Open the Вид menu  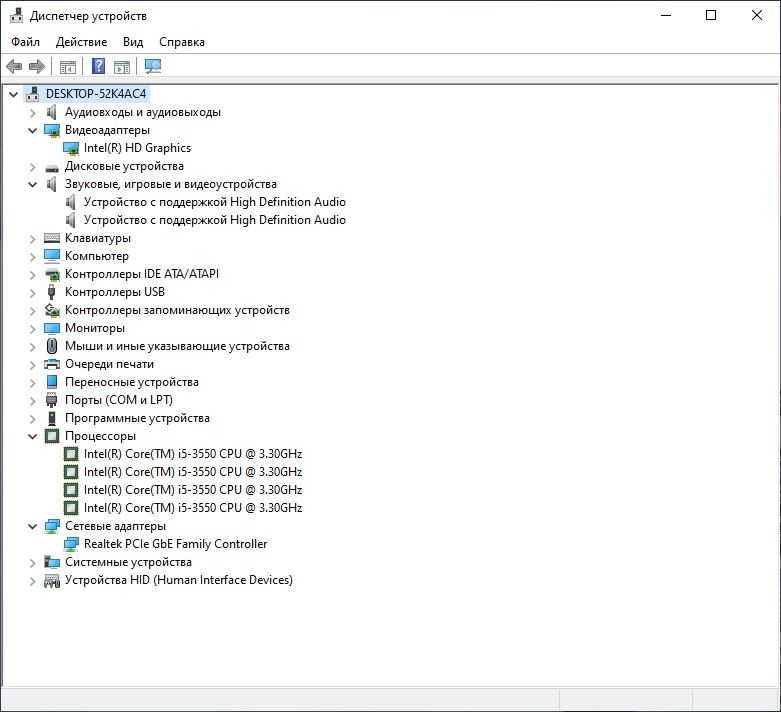[x=133, y=42]
